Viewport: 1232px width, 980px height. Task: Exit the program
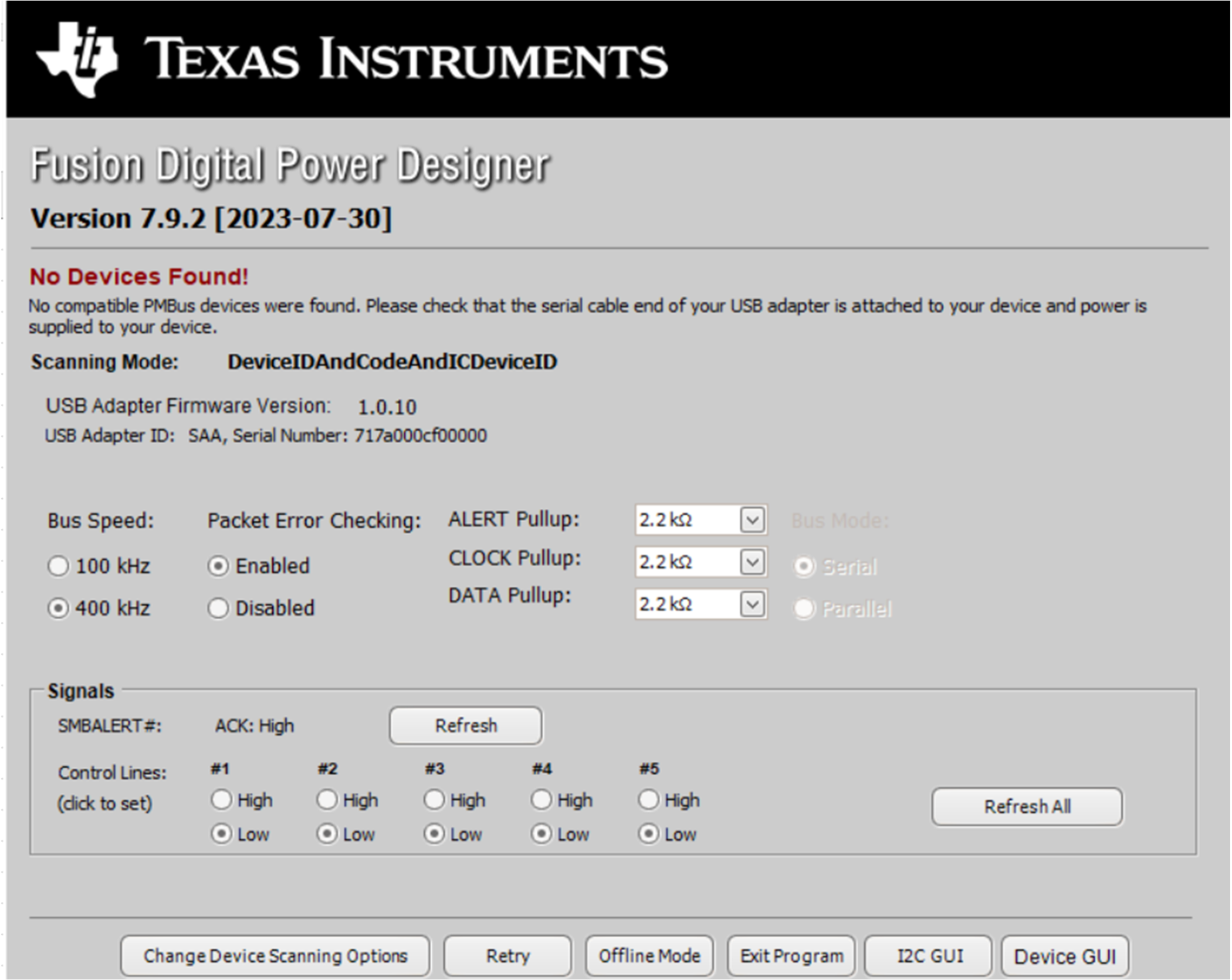[x=791, y=955]
